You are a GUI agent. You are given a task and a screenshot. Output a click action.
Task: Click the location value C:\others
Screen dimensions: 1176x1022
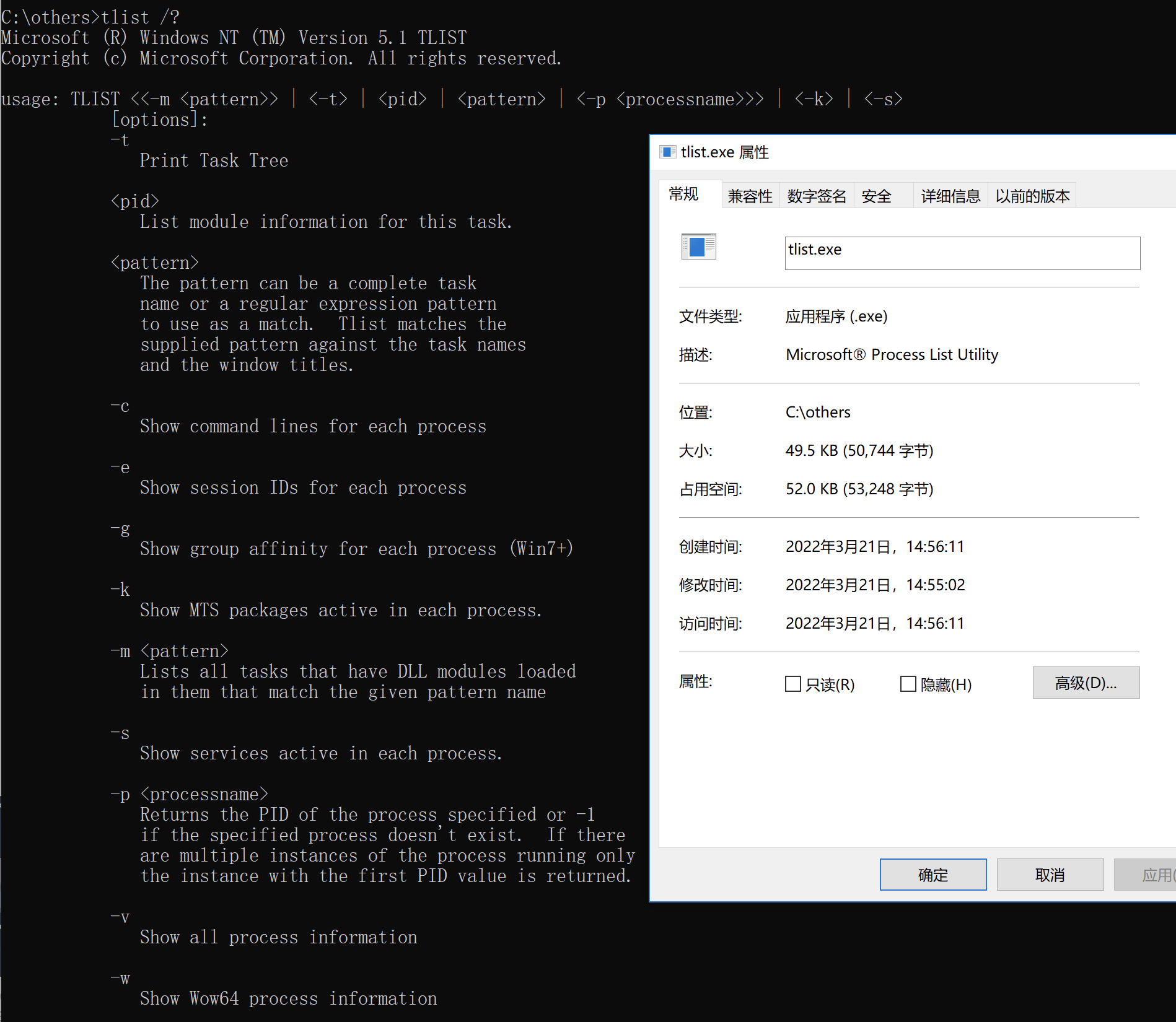(x=818, y=413)
